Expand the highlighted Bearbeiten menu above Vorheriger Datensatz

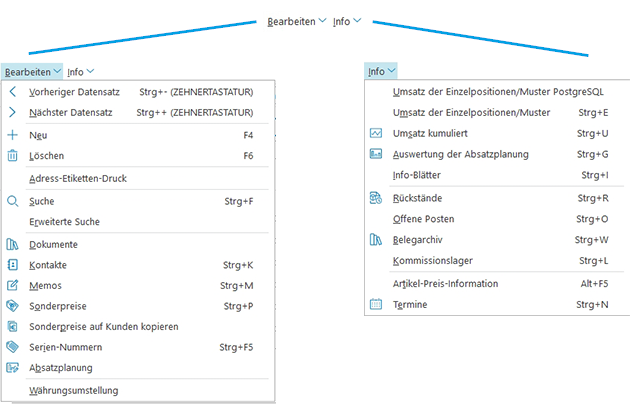click(32, 72)
